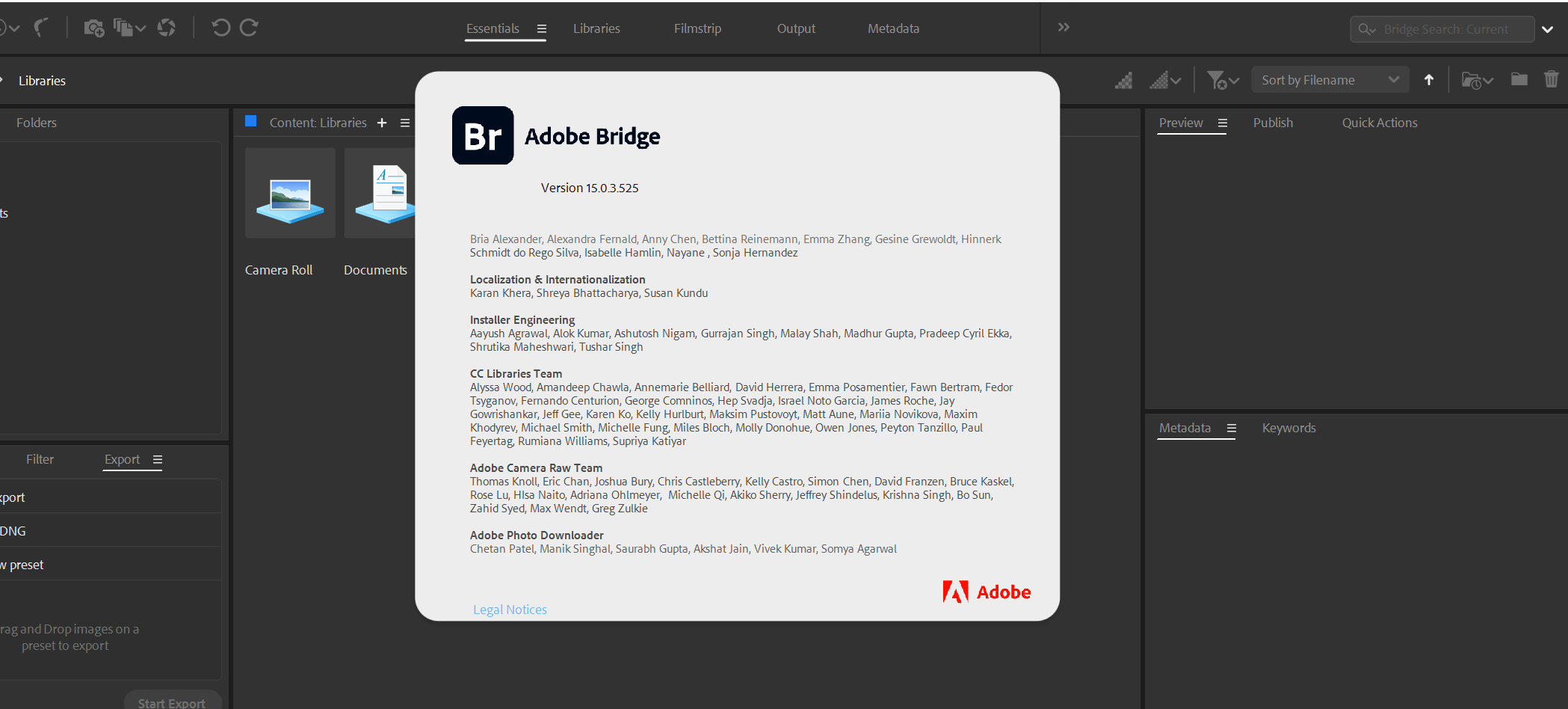The width and height of the screenshot is (1568, 709).
Task: Open thumbnail generation options dropdown
Action: (x=1165, y=80)
